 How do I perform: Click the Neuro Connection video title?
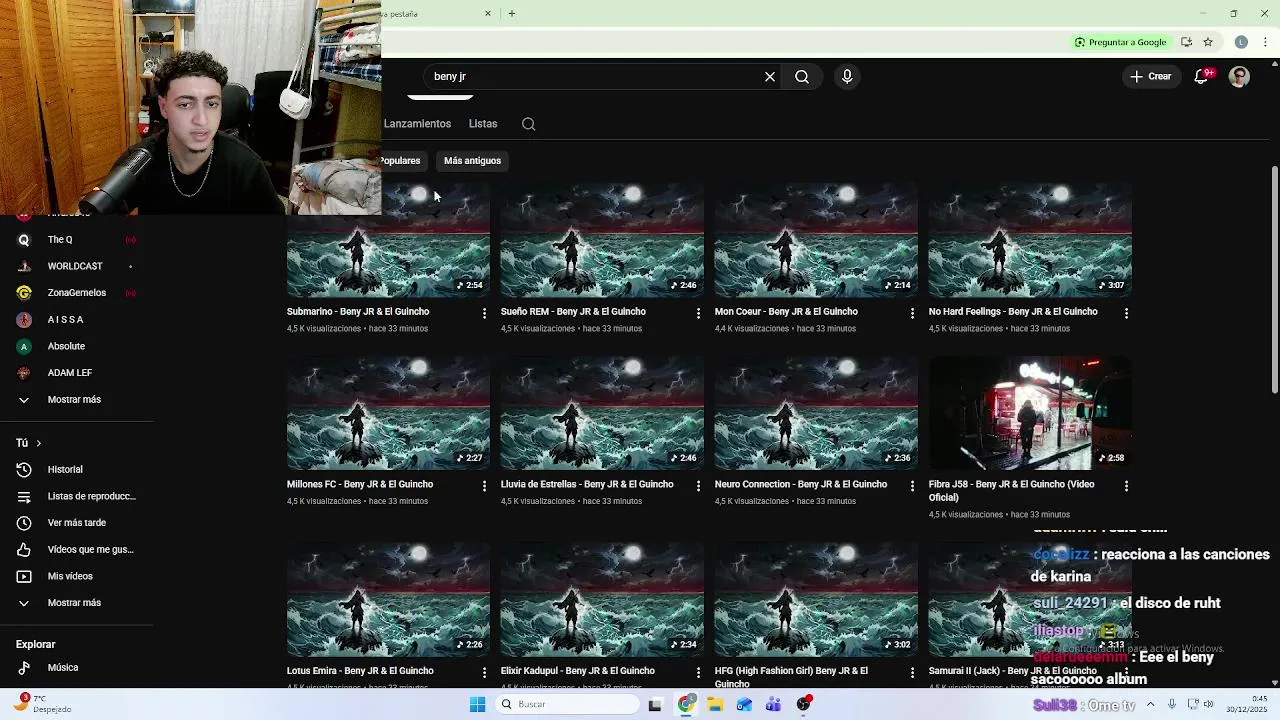click(801, 484)
